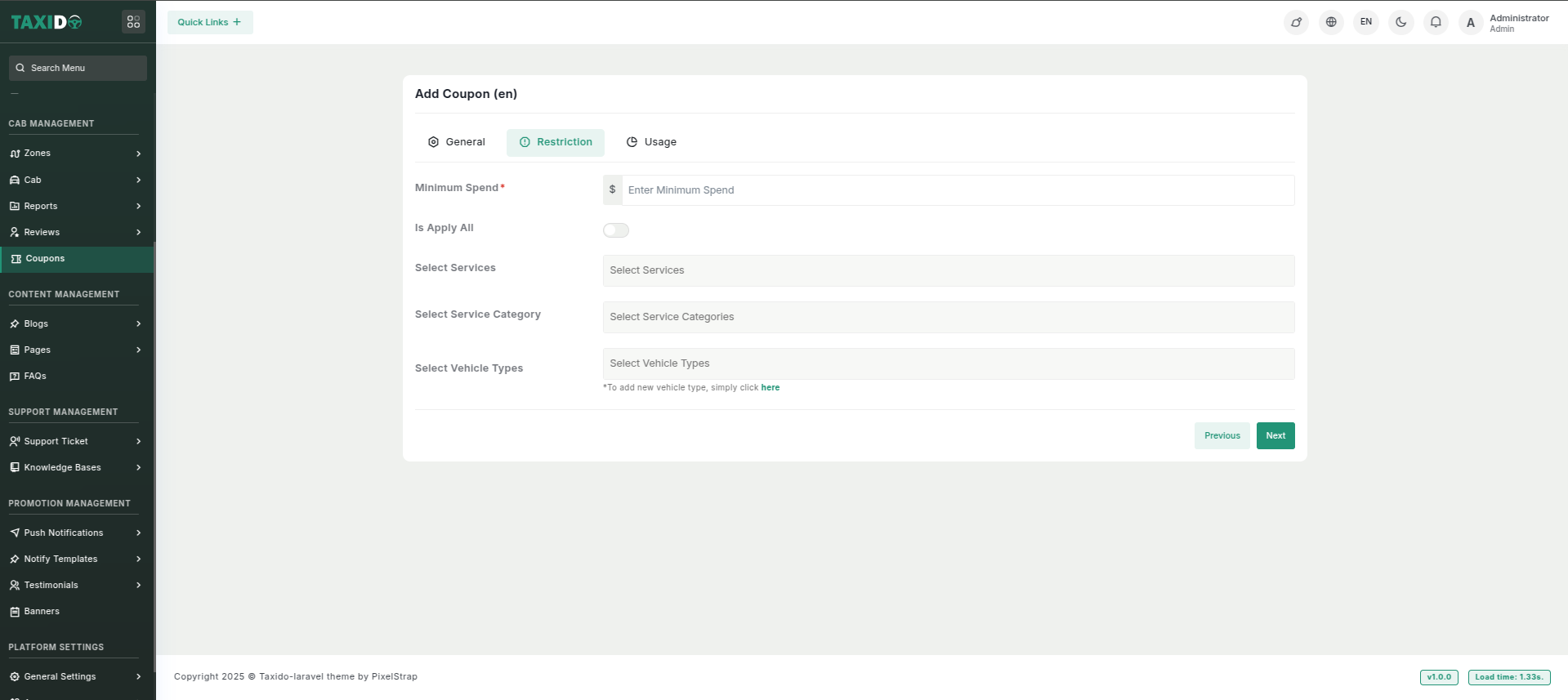
Task: Switch to the General tab
Action: pos(457,142)
